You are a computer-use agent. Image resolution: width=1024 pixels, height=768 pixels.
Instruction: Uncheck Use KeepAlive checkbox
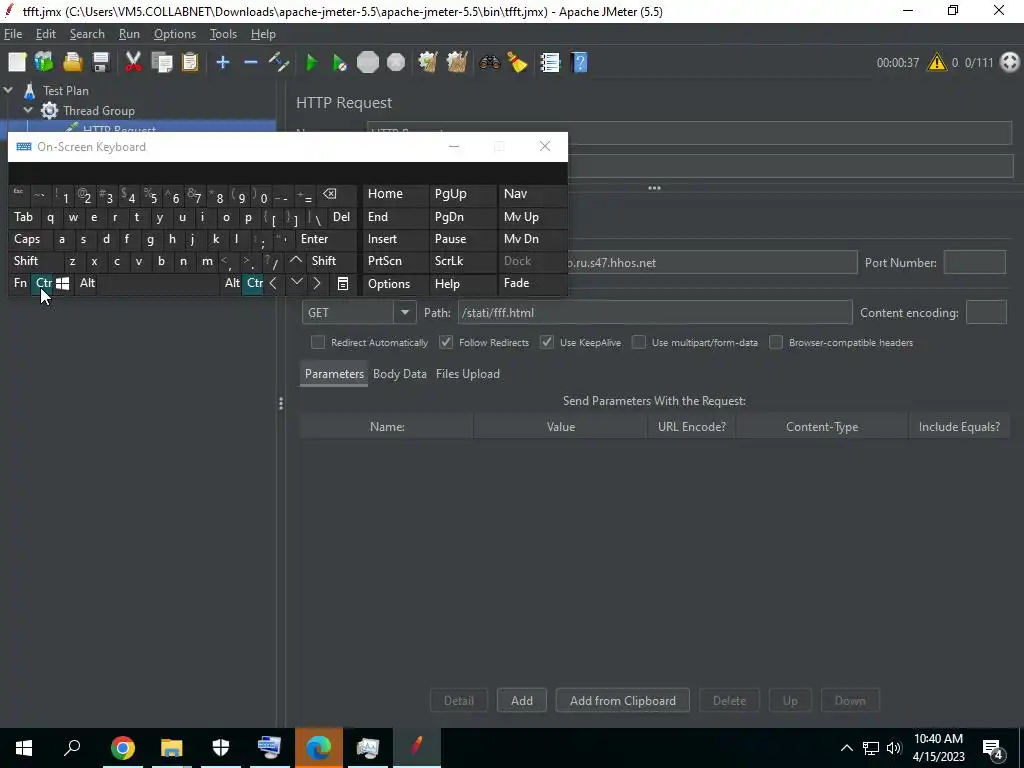tap(547, 342)
